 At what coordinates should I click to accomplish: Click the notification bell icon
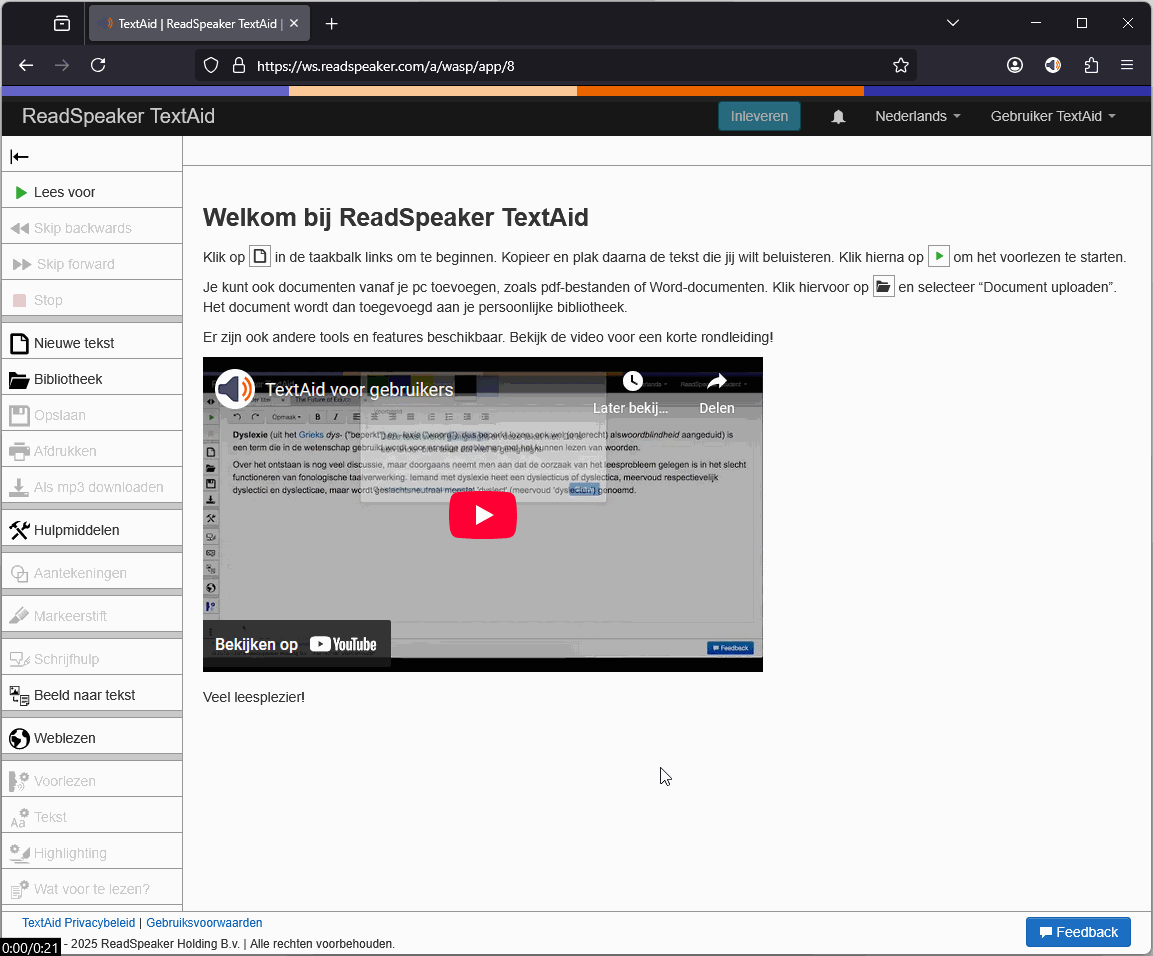838,116
